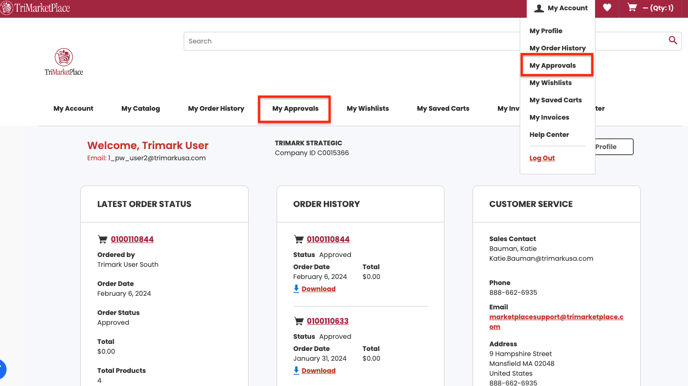Image resolution: width=688 pixels, height=386 pixels.
Task: Open the shopping cart icon in header
Action: (x=632, y=7)
